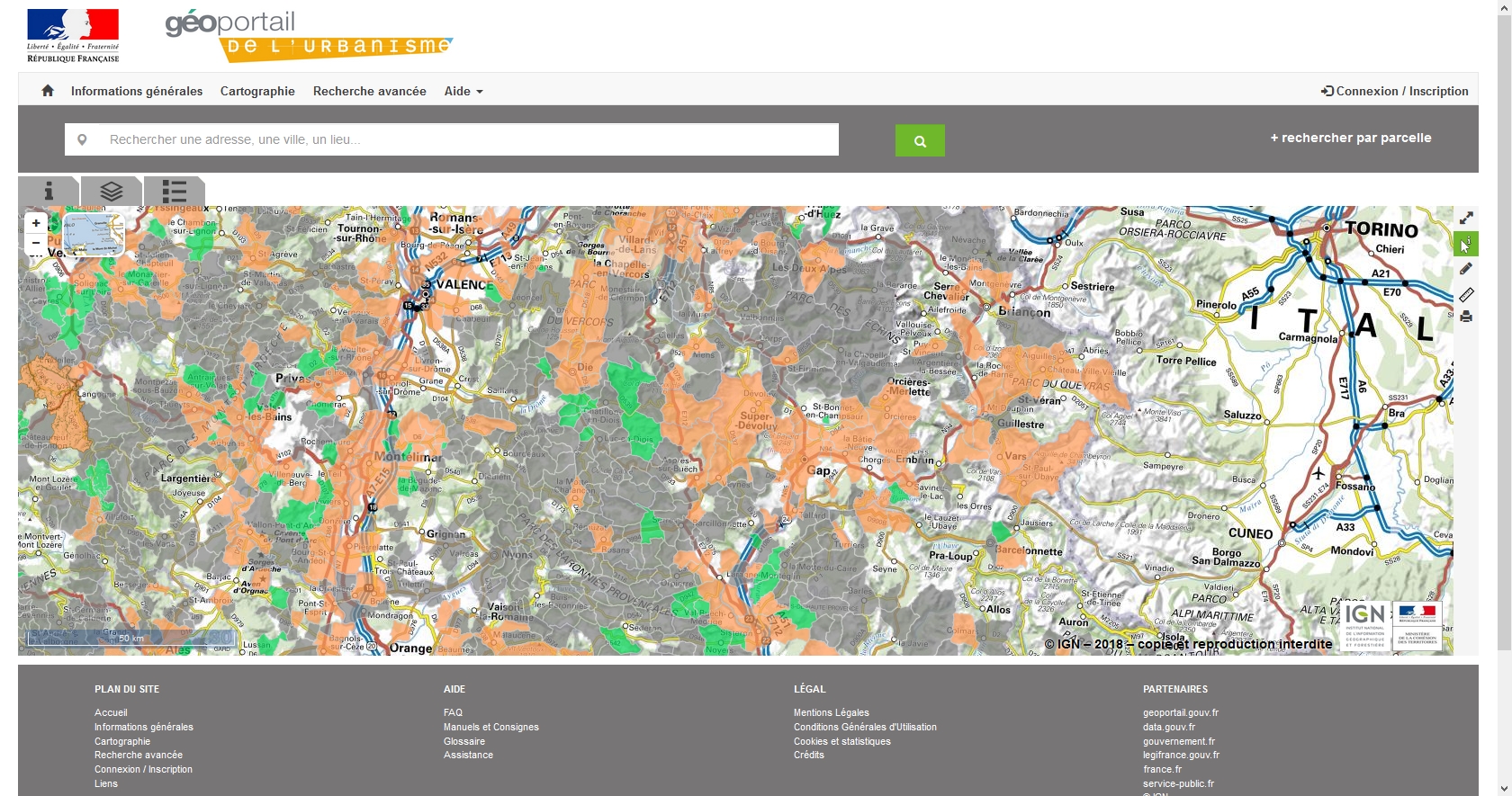Click the map scale bar 50 km
This screenshot has width=1512, height=796.
click(130, 638)
